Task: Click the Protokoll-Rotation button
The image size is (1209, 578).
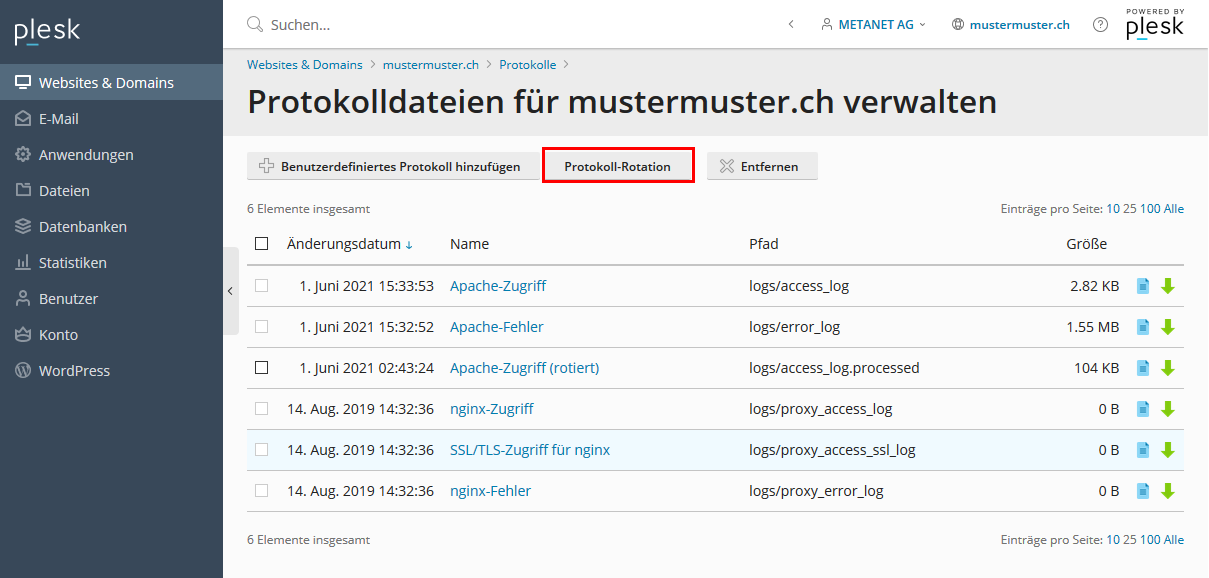Action: click(x=617, y=167)
